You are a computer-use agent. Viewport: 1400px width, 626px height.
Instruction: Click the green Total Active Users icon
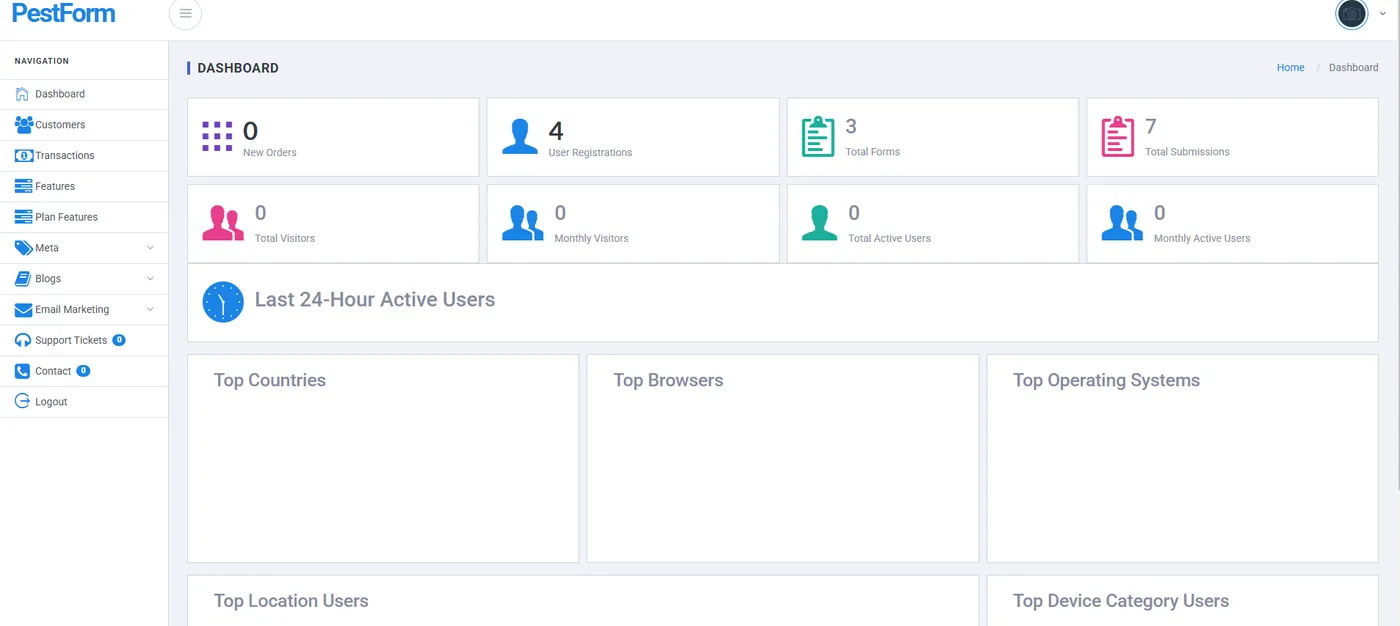820,223
